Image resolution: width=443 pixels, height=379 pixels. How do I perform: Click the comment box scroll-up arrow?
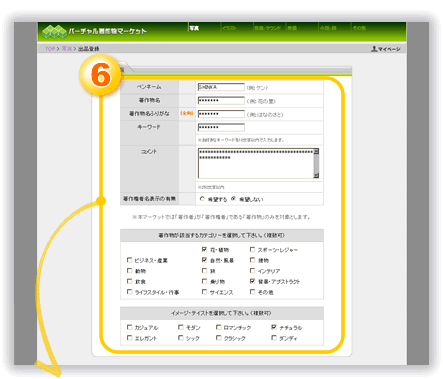pyautogui.click(x=316, y=151)
